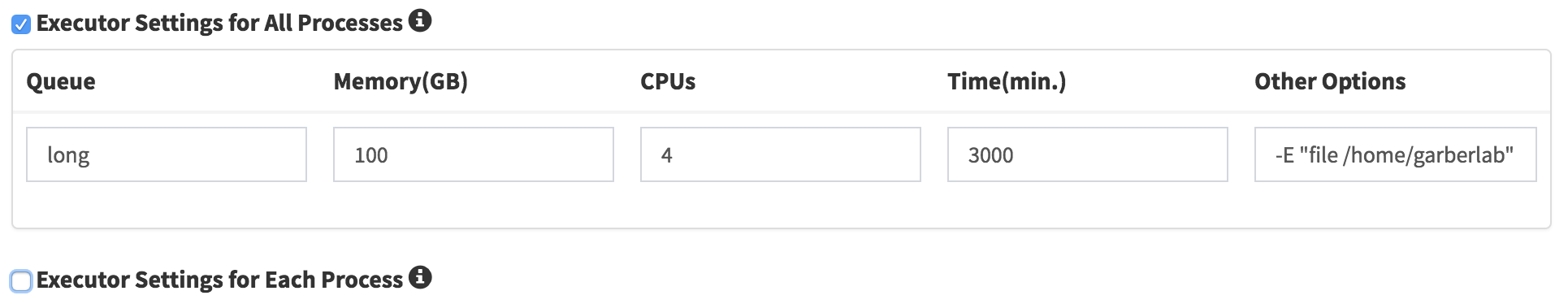Open info tooltip for All Processes settings
The width and height of the screenshot is (1568, 304).
coord(419,20)
